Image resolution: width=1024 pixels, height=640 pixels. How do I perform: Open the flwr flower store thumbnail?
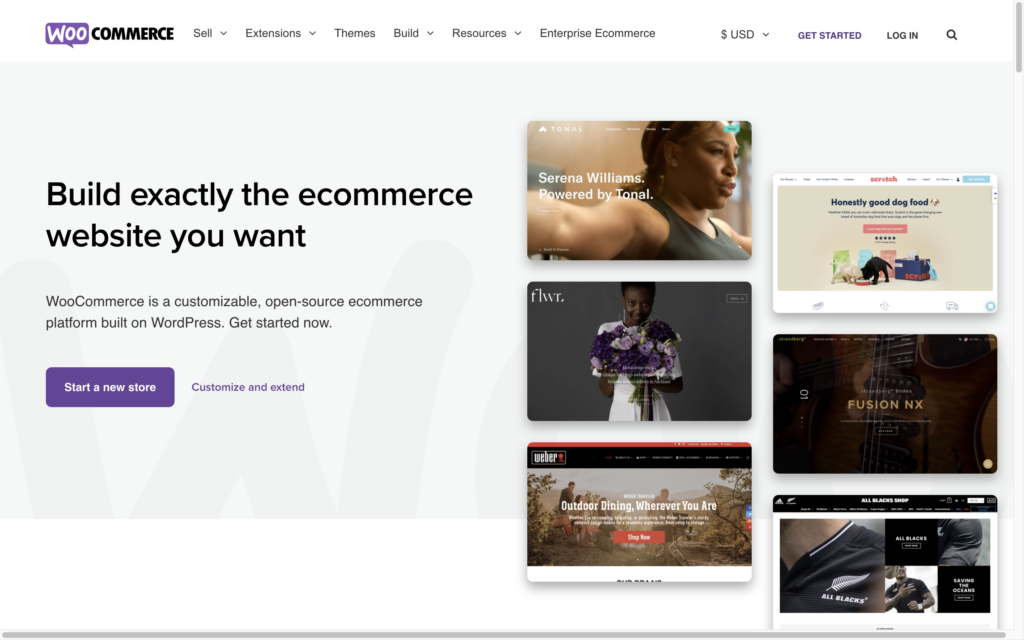click(639, 351)
